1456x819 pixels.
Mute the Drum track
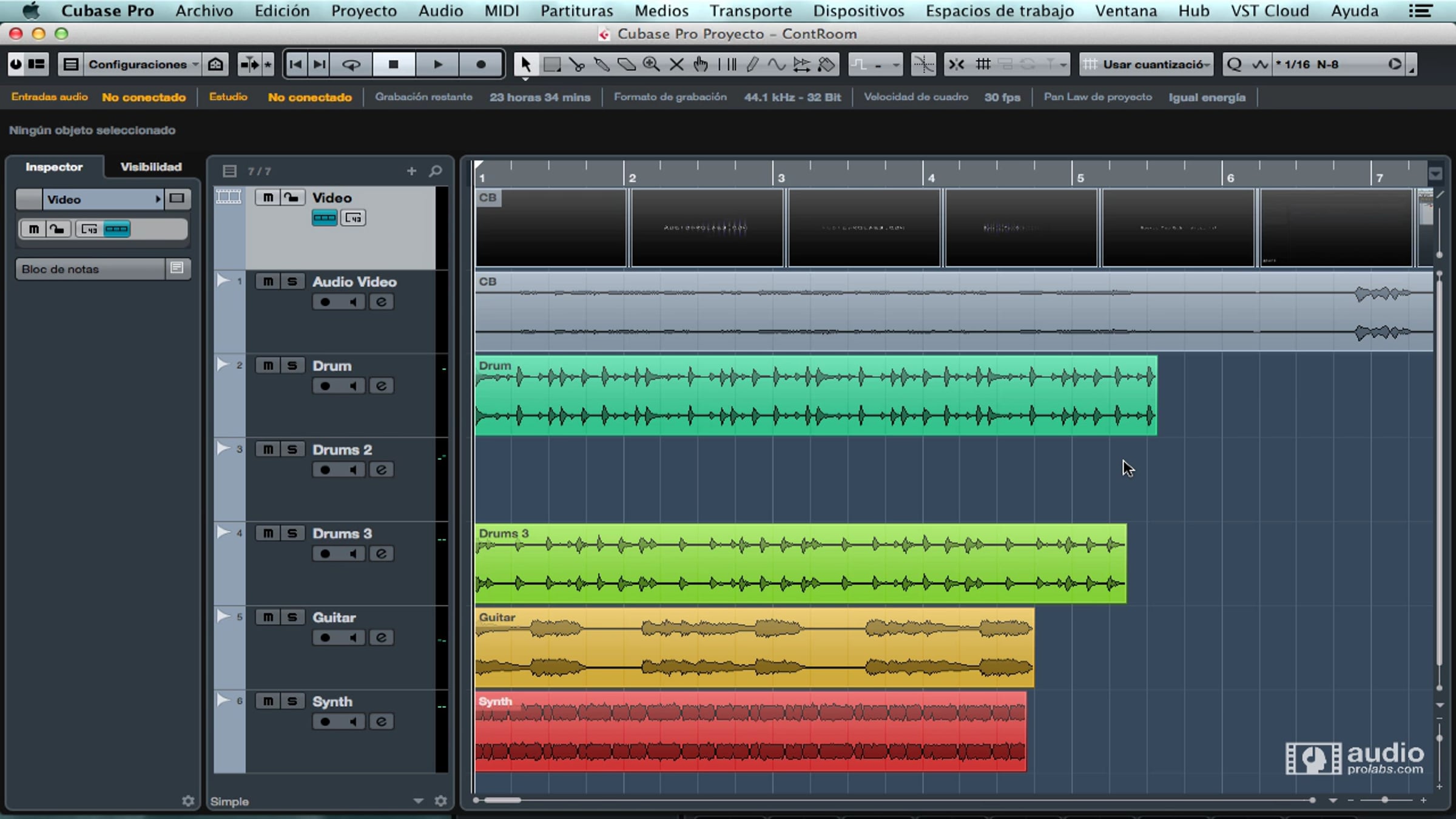pos(268,365)
